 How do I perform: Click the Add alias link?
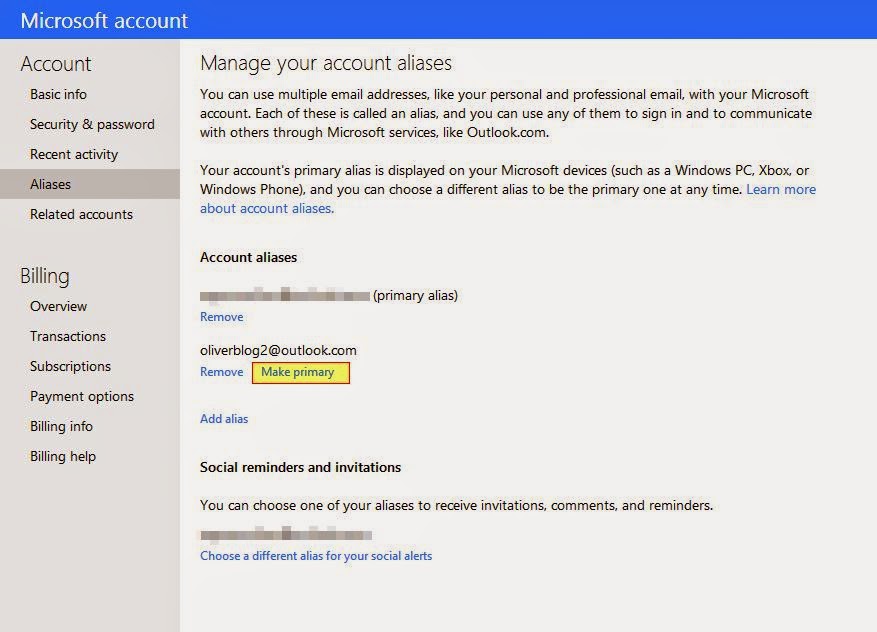224,419
